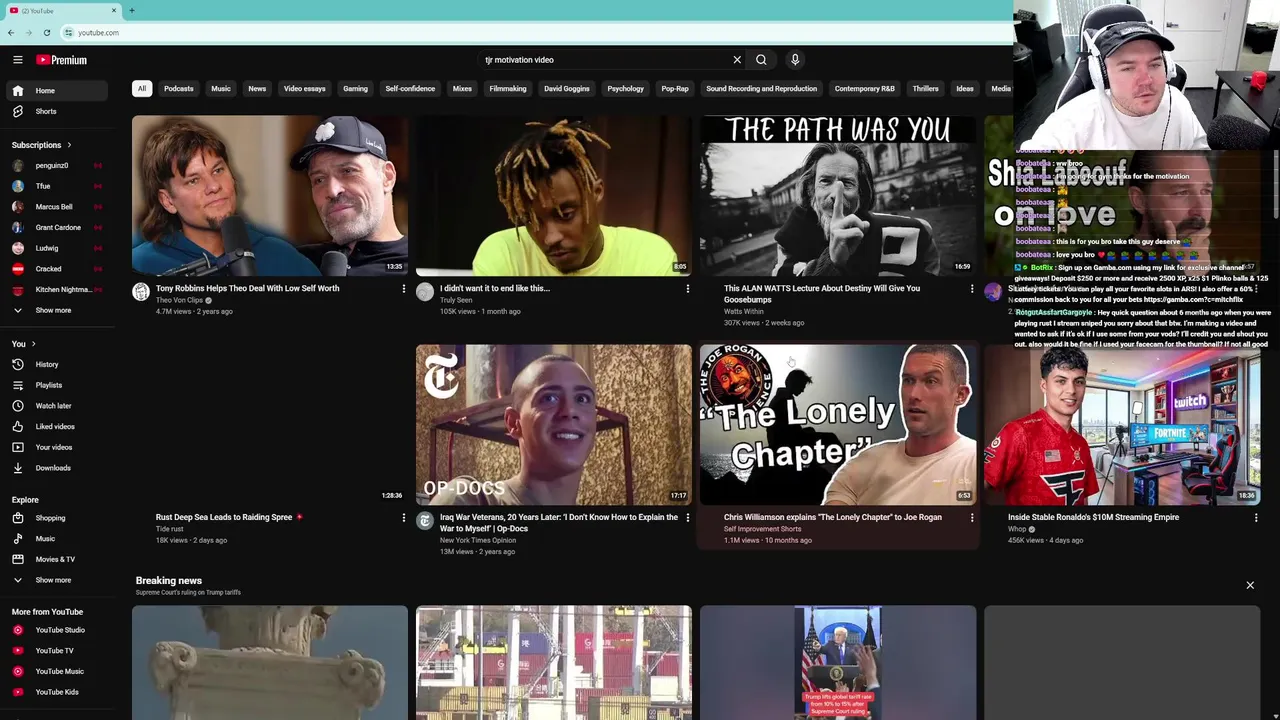
Task: Click the search input field
Action: pos(605,60)
